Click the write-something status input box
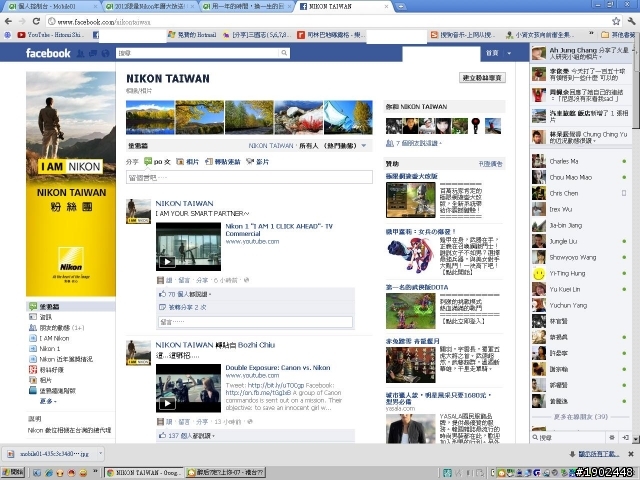Viewport: 640px width, 480px height. (249, 178)
